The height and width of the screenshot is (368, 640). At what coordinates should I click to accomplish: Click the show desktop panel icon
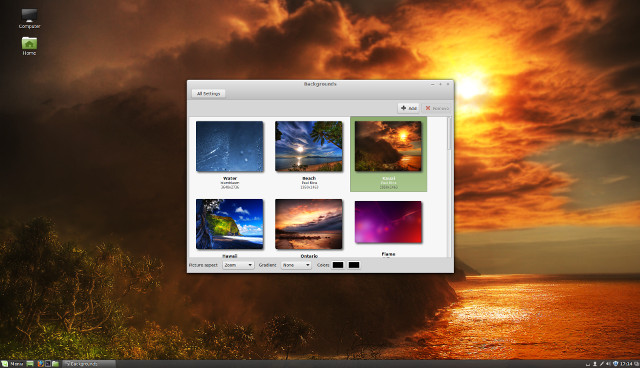[30, 364]
